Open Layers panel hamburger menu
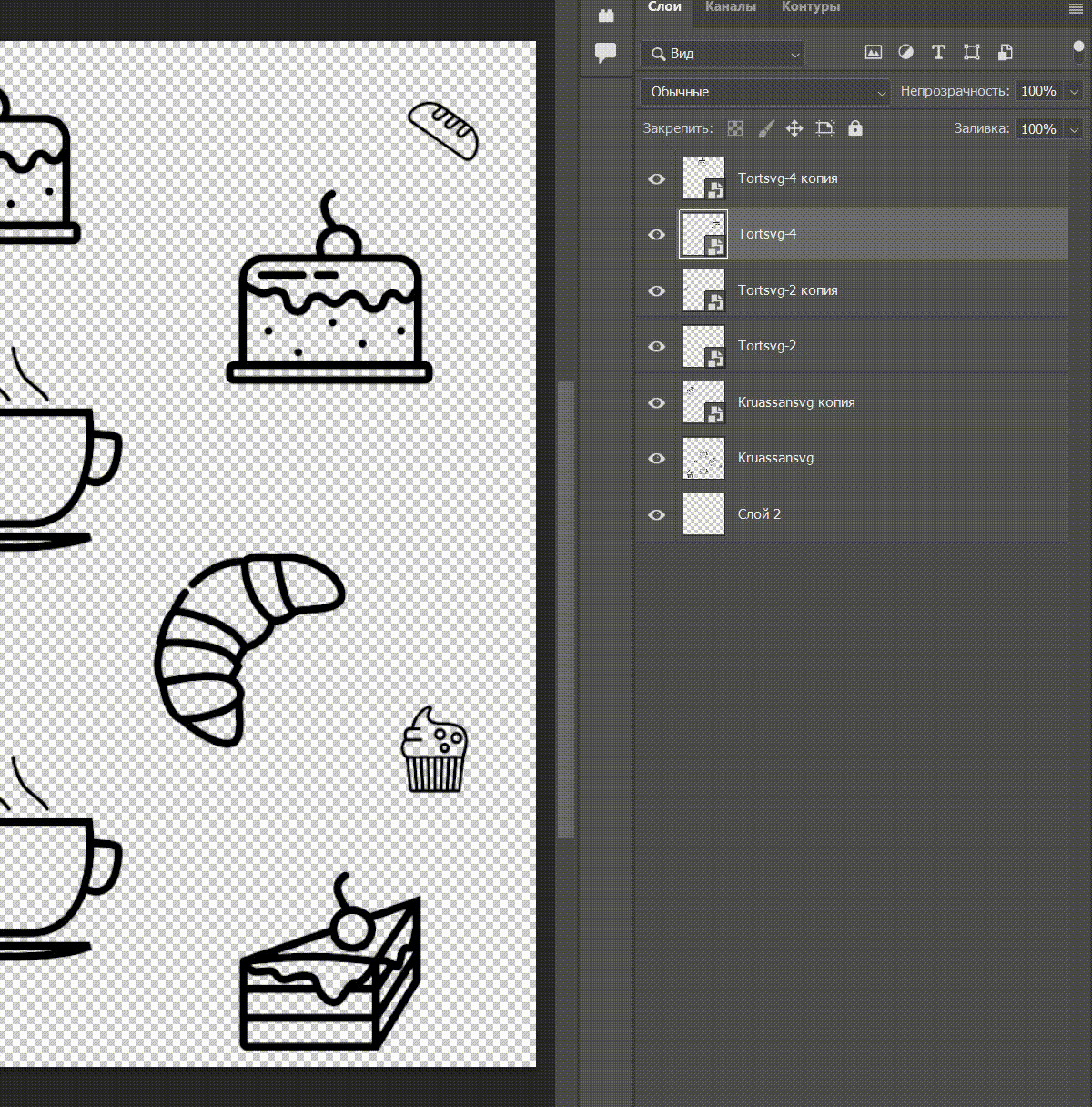The height and width of the screenshot is (1107, 1092). click(x=1076, y=8)
